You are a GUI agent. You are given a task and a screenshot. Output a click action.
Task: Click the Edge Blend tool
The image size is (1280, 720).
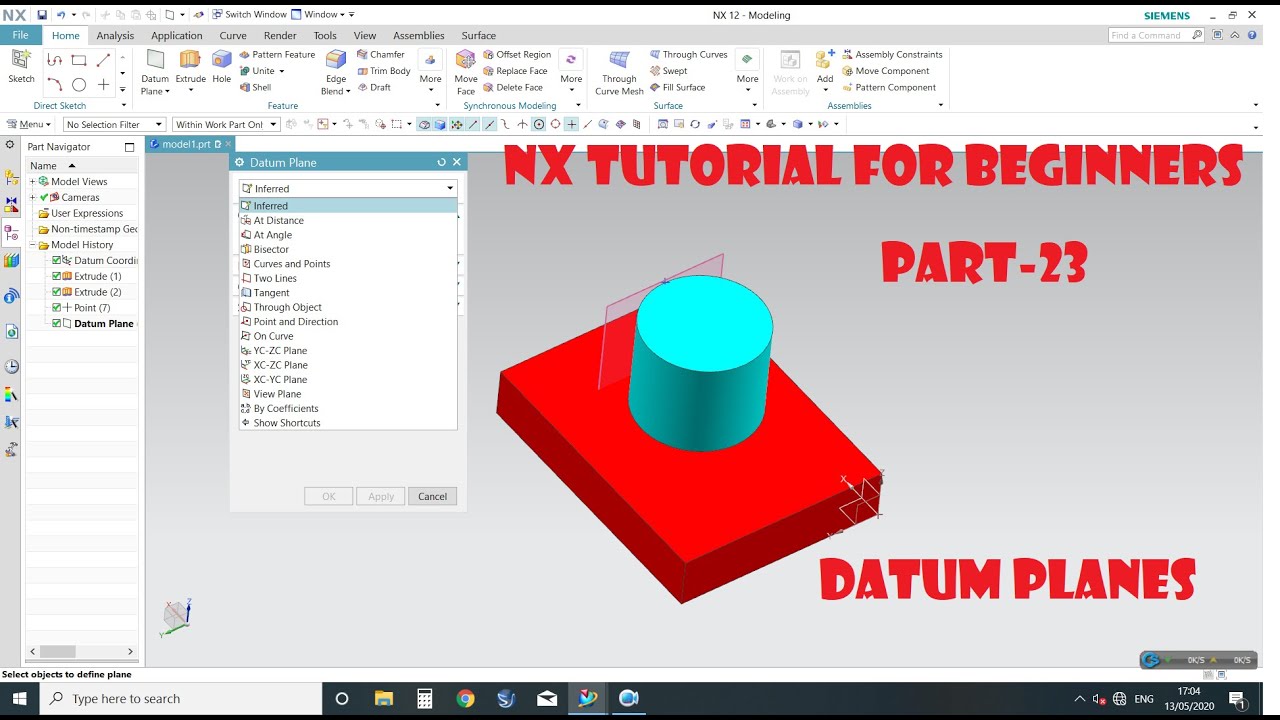point(336,72)
